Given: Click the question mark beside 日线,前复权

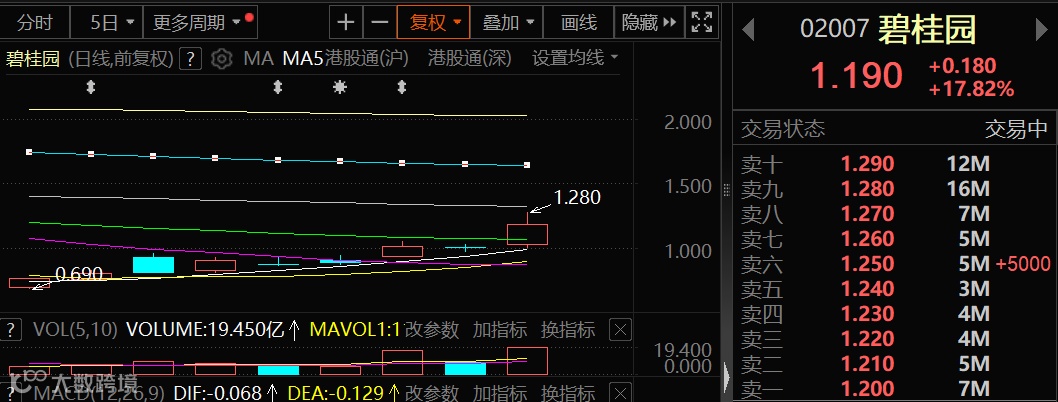Looking at the screenshot, I should coord(192,59).
